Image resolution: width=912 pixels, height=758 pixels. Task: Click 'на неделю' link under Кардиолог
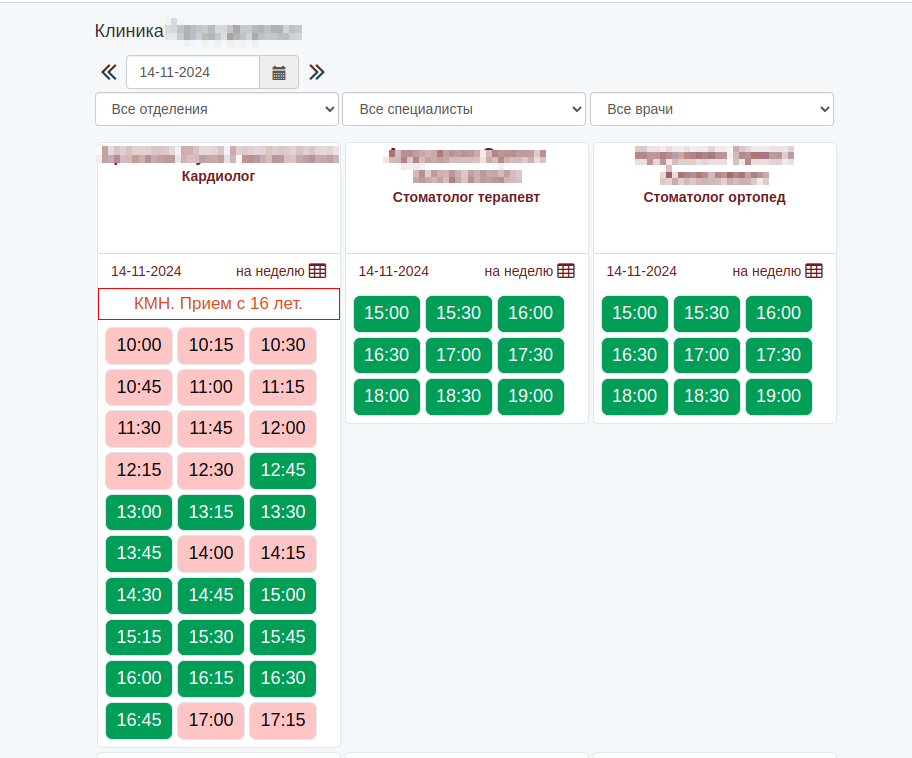[x=270, y=271]
